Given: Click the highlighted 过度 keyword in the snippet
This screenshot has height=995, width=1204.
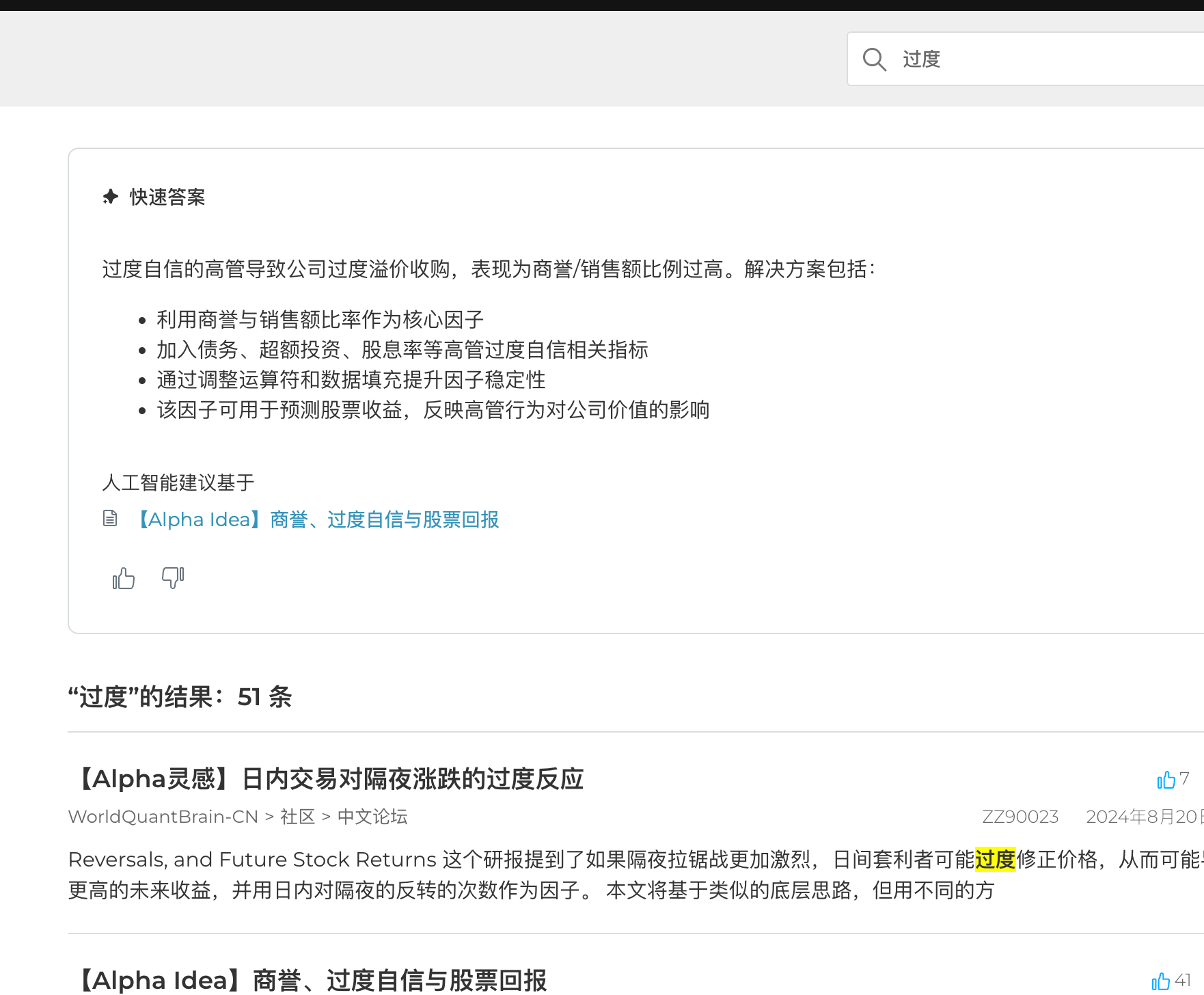Looking at the screenshot, I should [996, 860].
